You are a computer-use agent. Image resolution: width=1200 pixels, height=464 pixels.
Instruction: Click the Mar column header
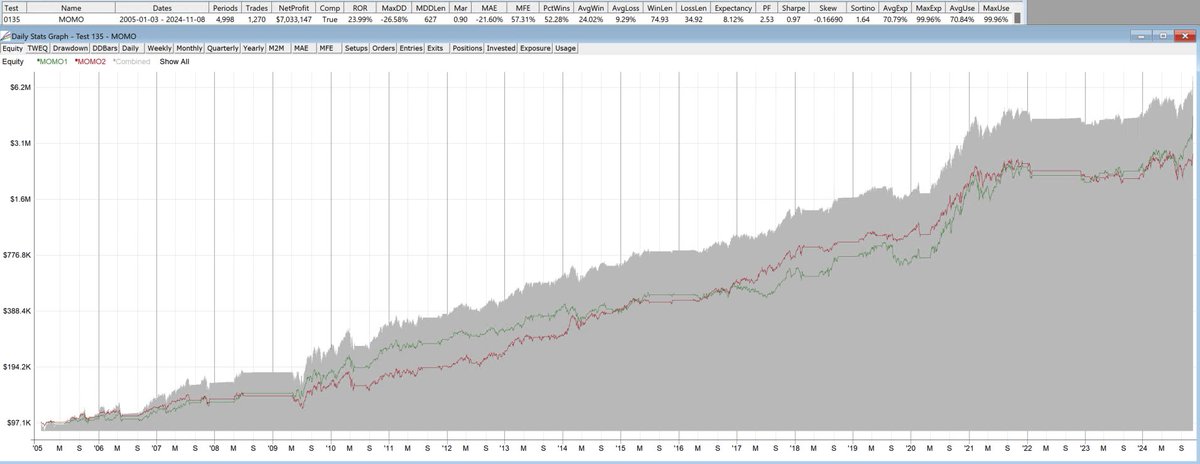[462, 8]
